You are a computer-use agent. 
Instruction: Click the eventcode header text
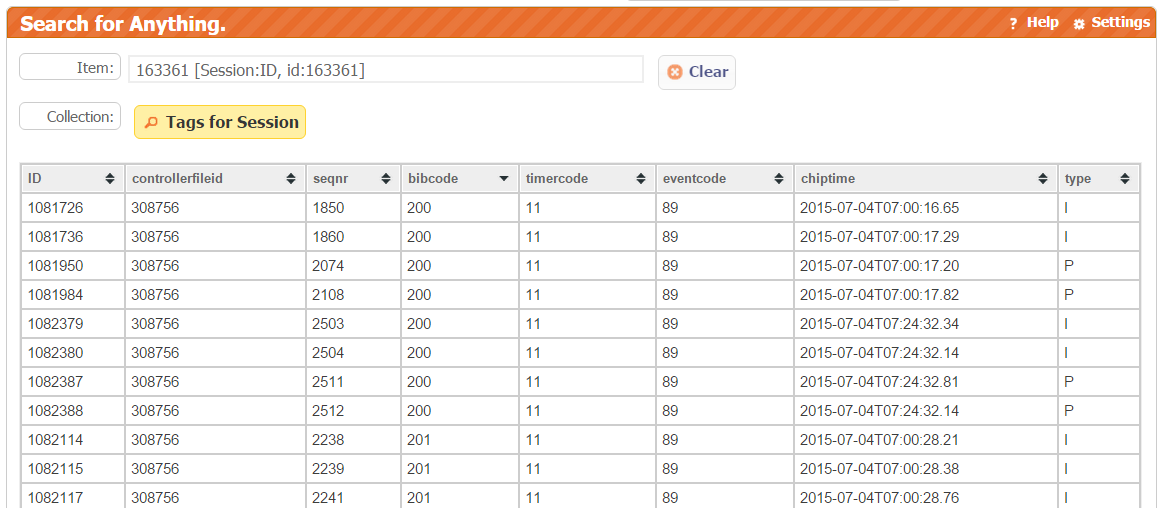point(695,178)
